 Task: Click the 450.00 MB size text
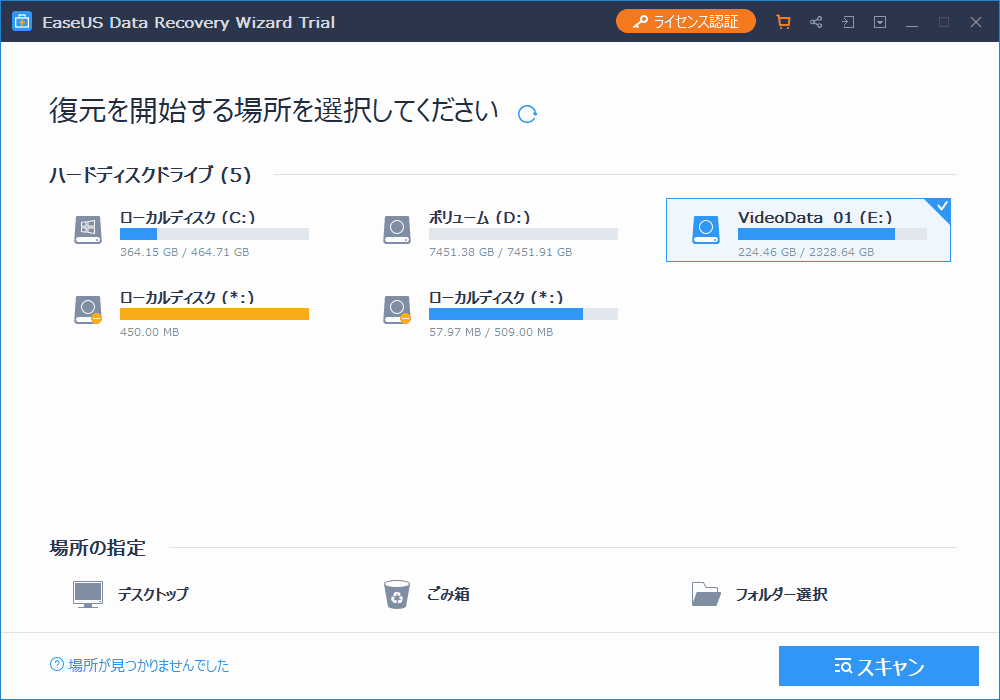[149, 332]
